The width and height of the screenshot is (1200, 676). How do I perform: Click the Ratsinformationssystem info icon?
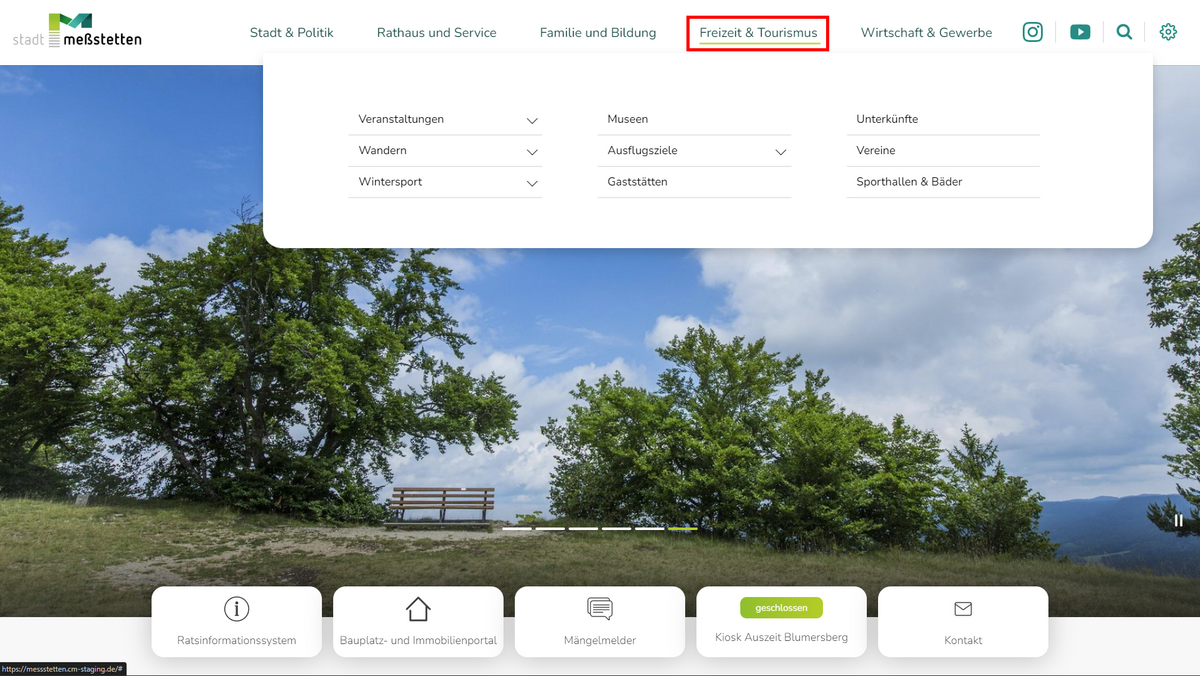pyautogui.click(x=236, y=608)
